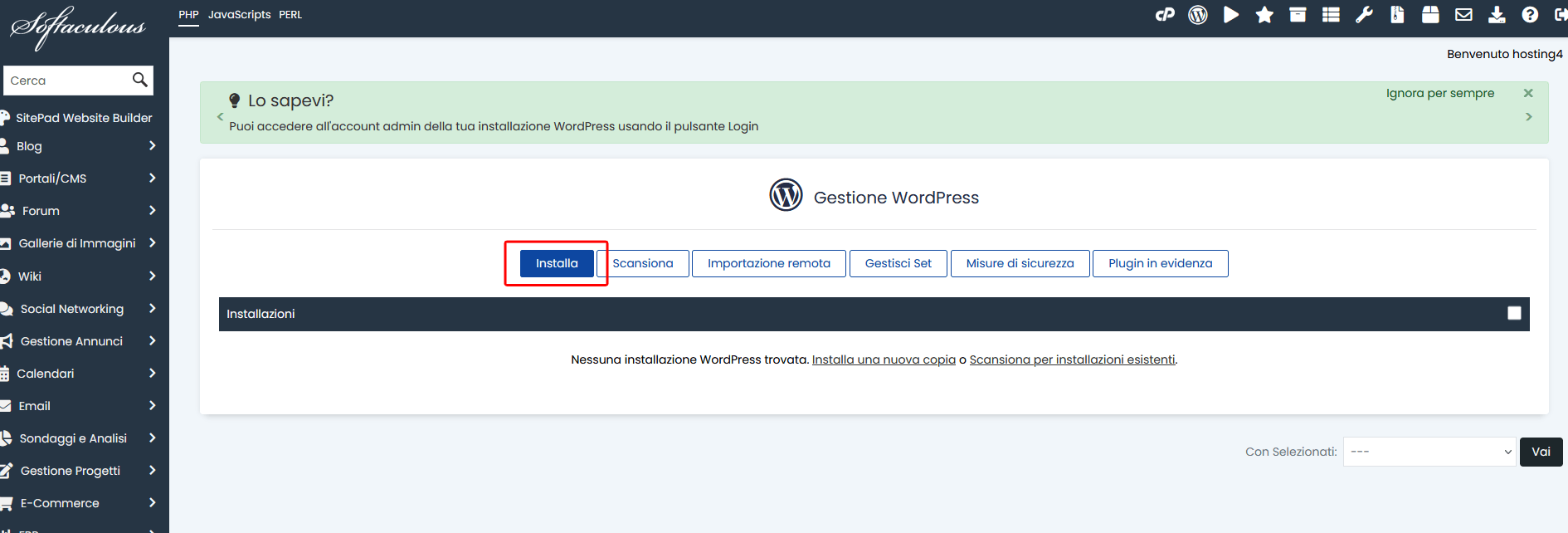Expand the Gestione Annunci chevron
Screen dimensions: 1568x533
pyautogui.click(x=152, y=340)
